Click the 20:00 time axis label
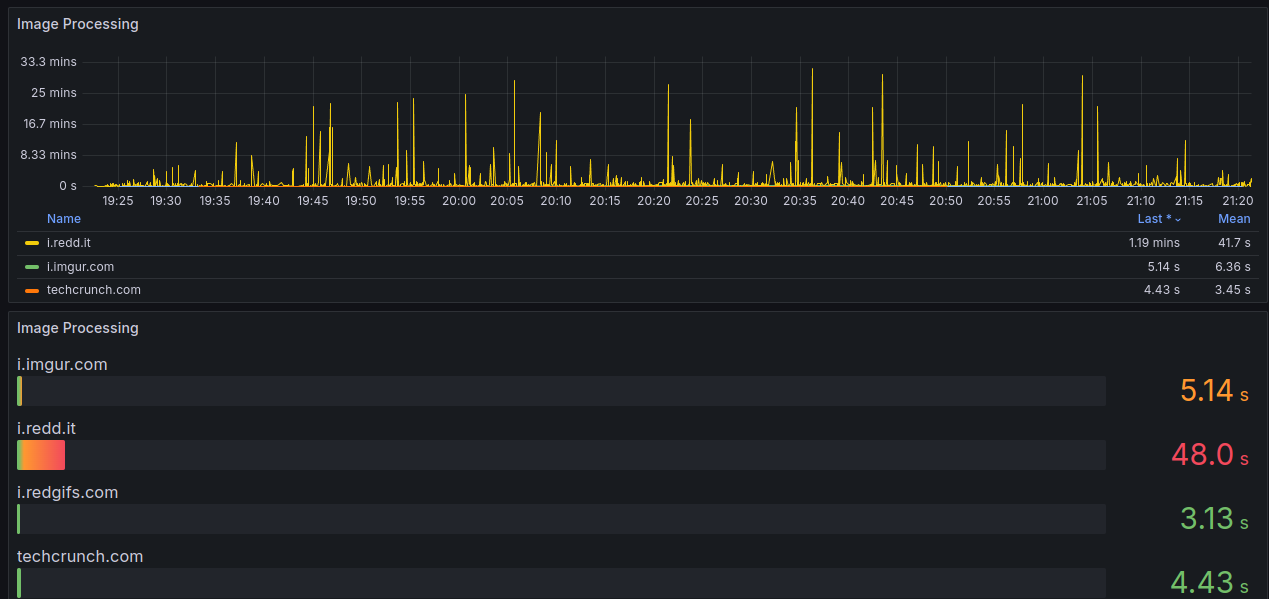Image resolution: width=1269 pixels, height=599 pixels. 459,201
